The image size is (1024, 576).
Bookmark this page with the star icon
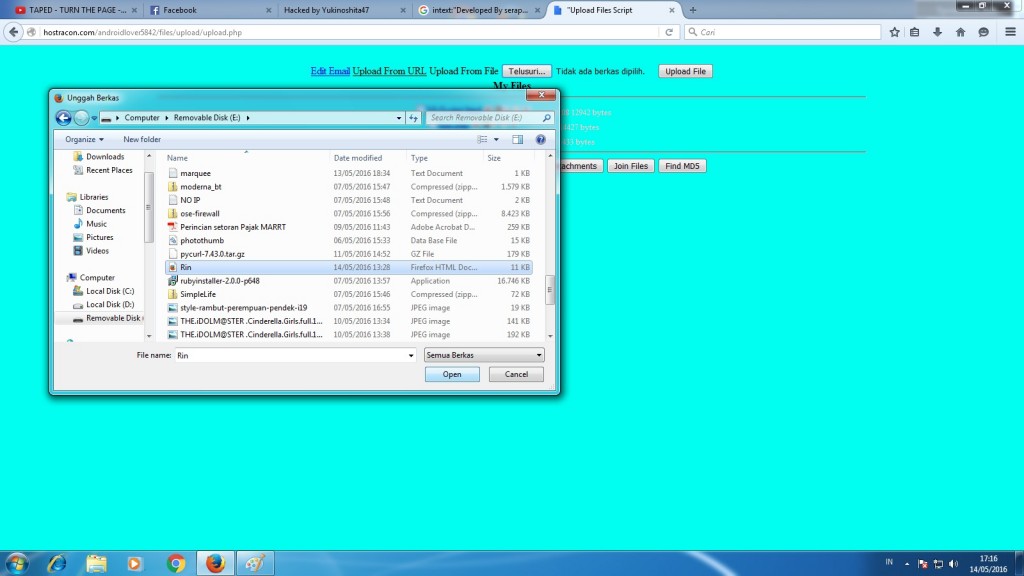tap(895, 32)
